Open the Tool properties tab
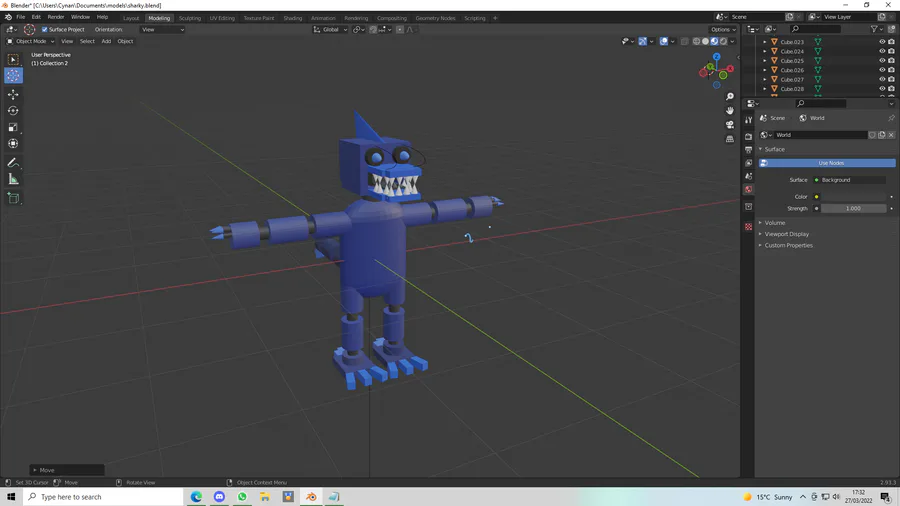900x506 pixels. coord(748,120)
